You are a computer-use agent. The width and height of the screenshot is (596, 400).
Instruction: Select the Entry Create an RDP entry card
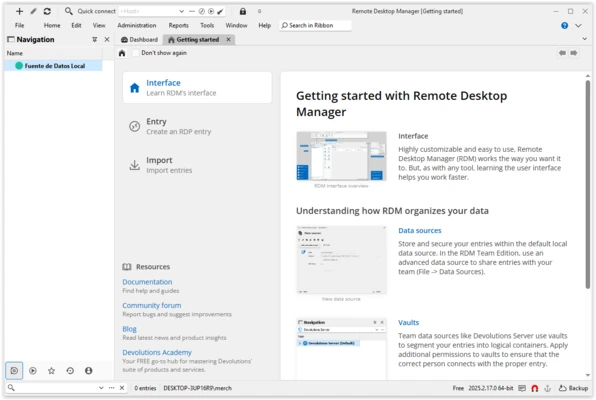pos(197,126)
